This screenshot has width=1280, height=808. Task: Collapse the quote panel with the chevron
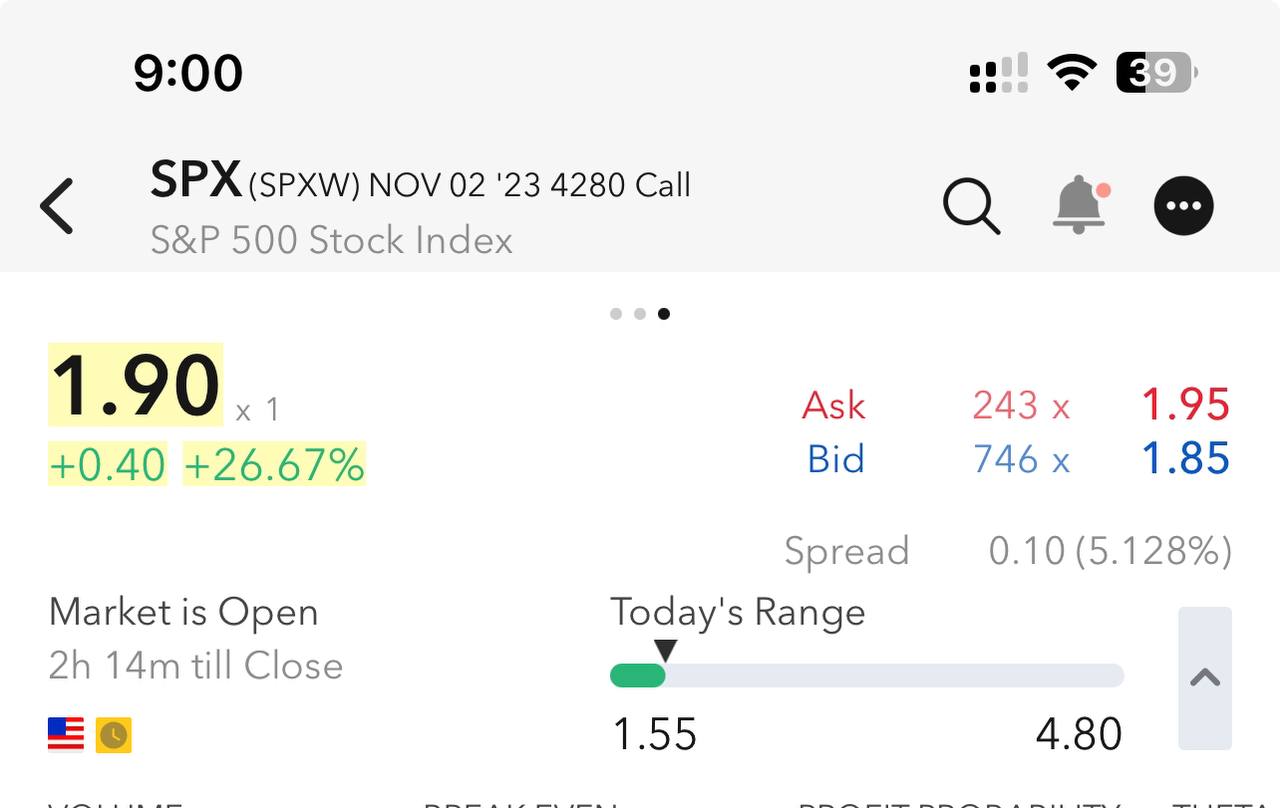[1205, 678]
